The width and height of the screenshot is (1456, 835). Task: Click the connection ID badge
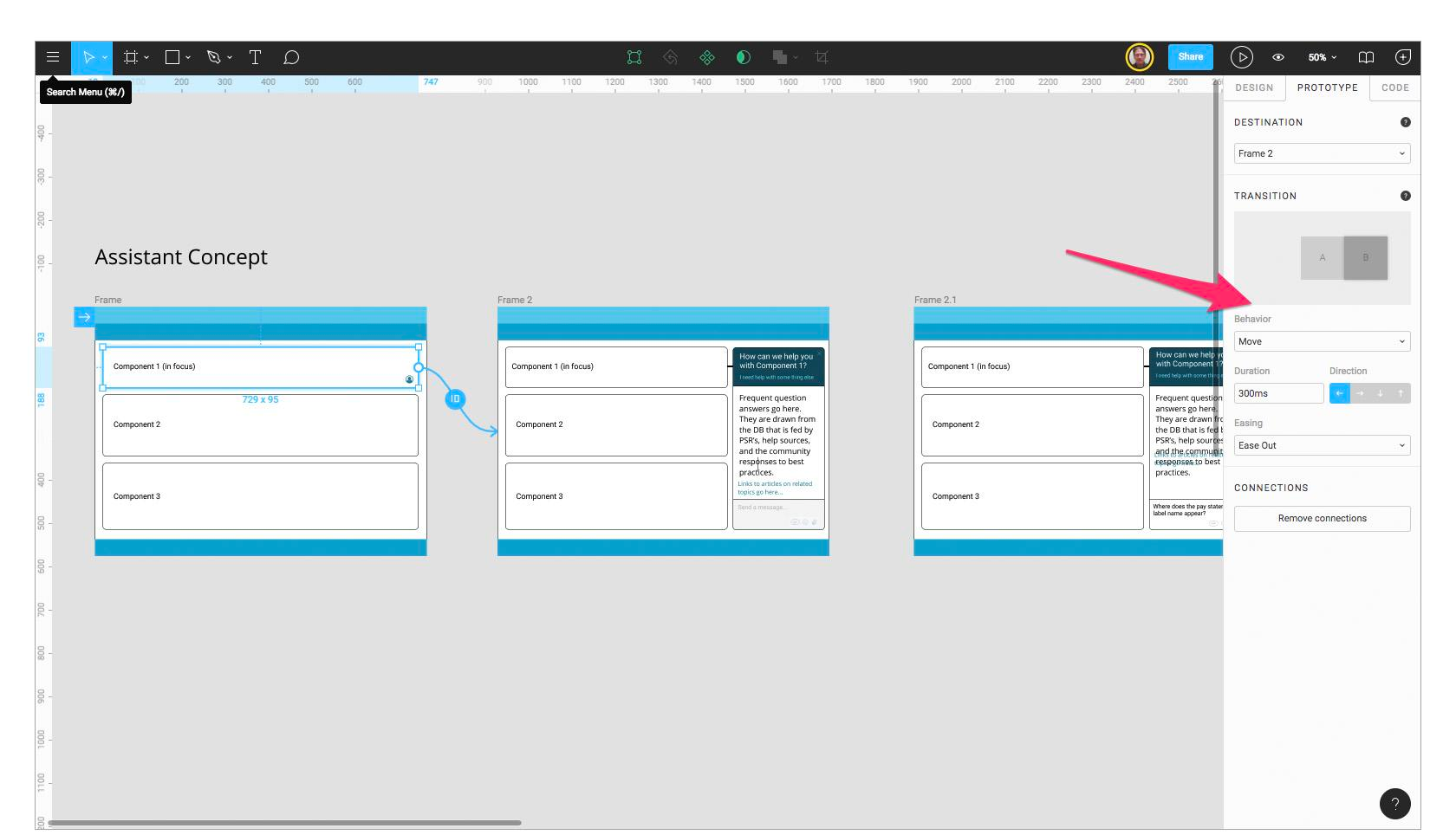coord(455,399)
